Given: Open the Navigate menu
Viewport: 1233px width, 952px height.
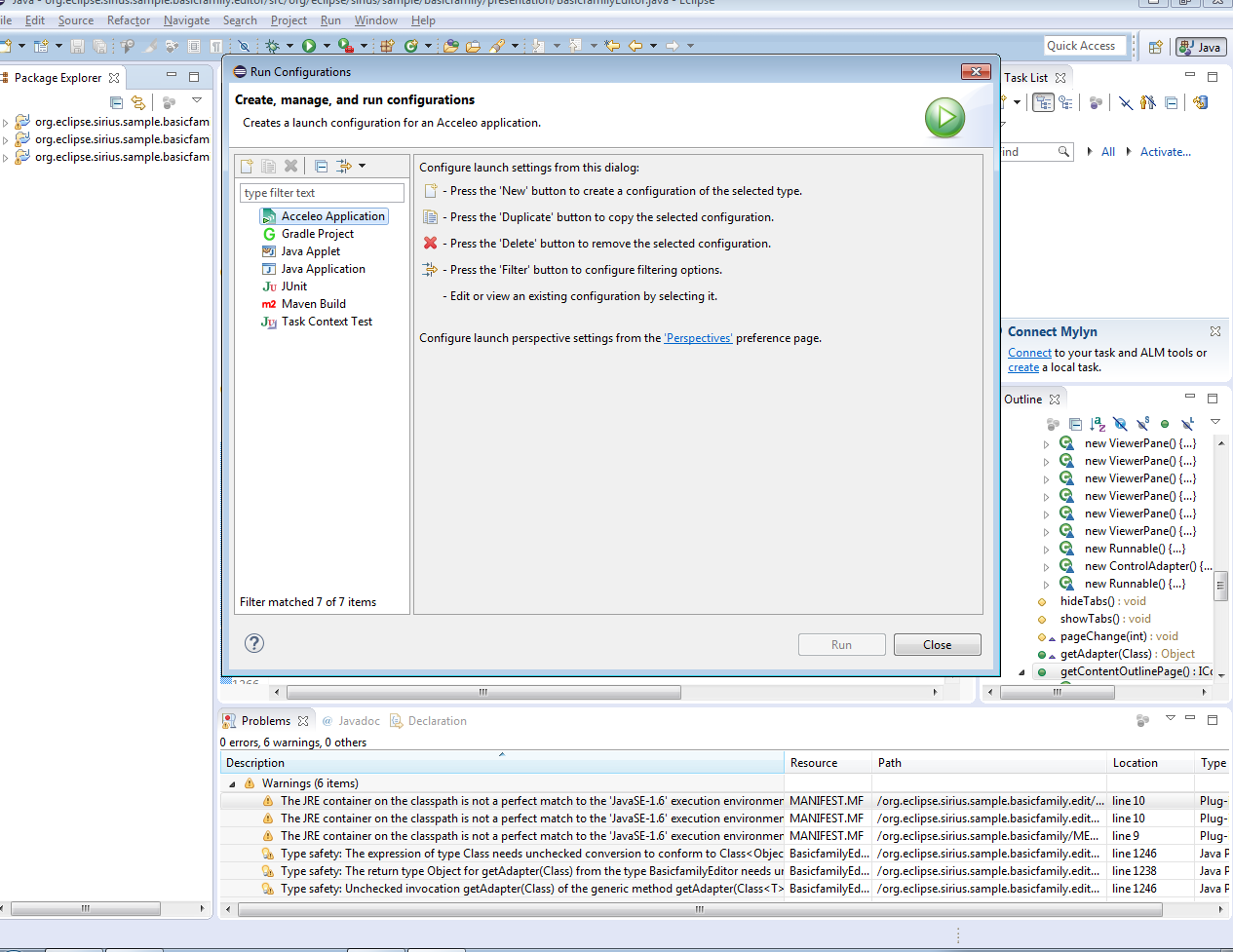Looking at the screenshot, I should tap(186, 20).
